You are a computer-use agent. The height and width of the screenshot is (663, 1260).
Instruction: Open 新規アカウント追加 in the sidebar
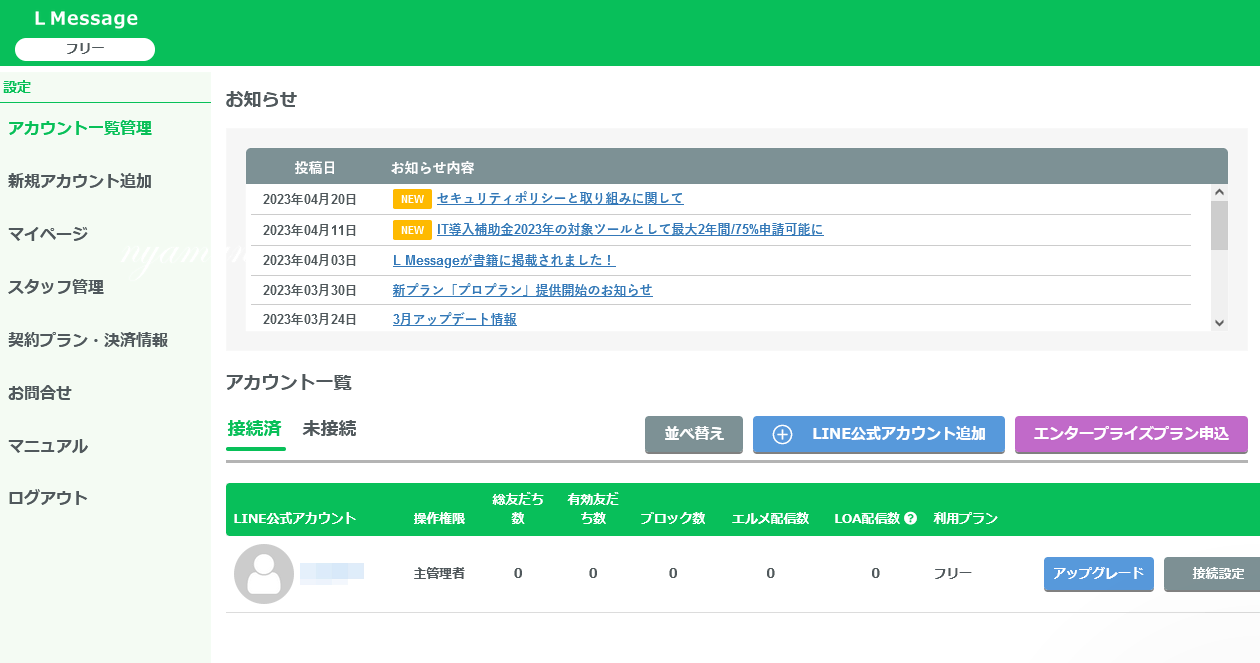pos(80,181)
